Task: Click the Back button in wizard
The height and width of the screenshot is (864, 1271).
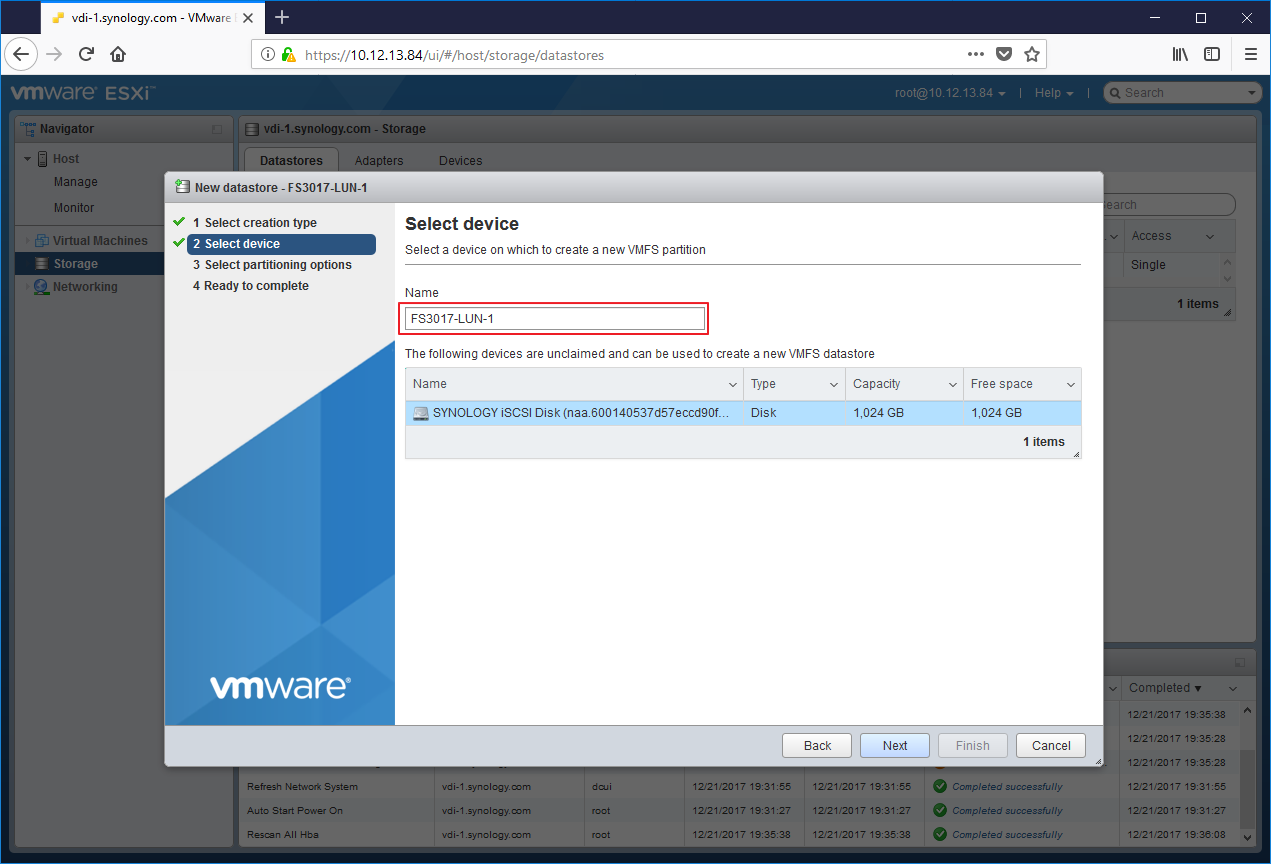Action: pos(817,745)
